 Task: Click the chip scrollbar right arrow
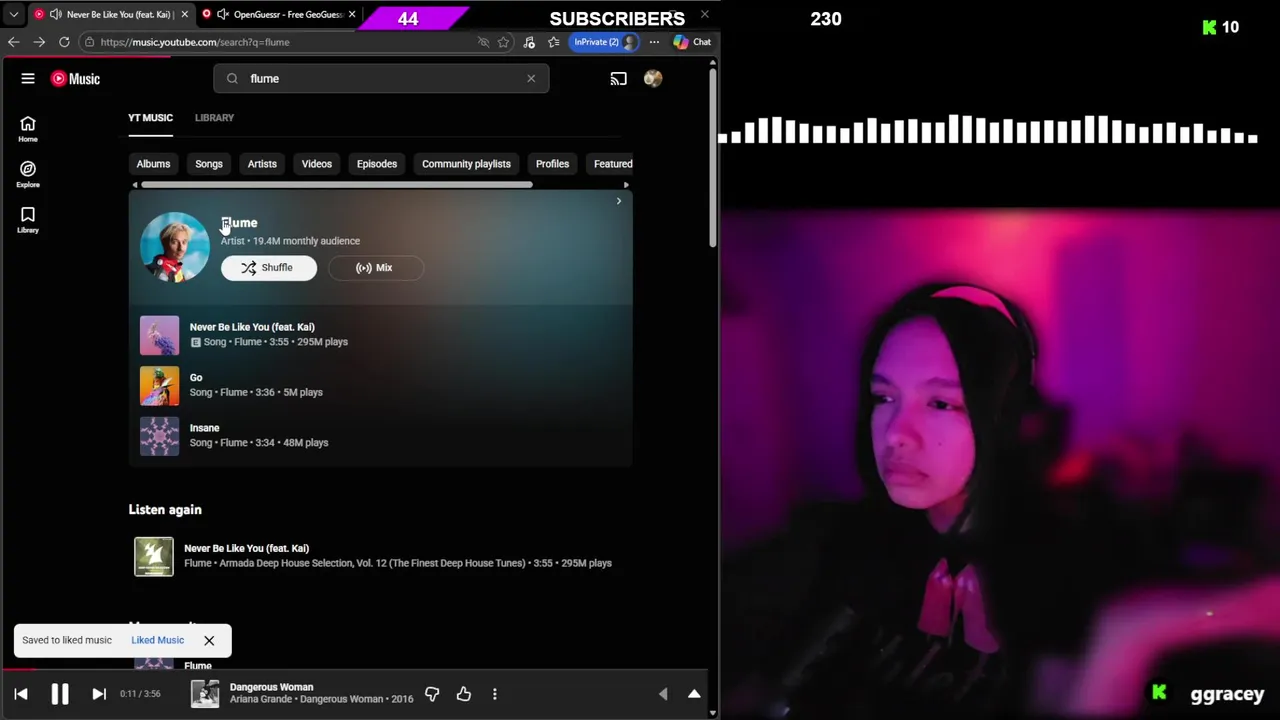[626, 185]
